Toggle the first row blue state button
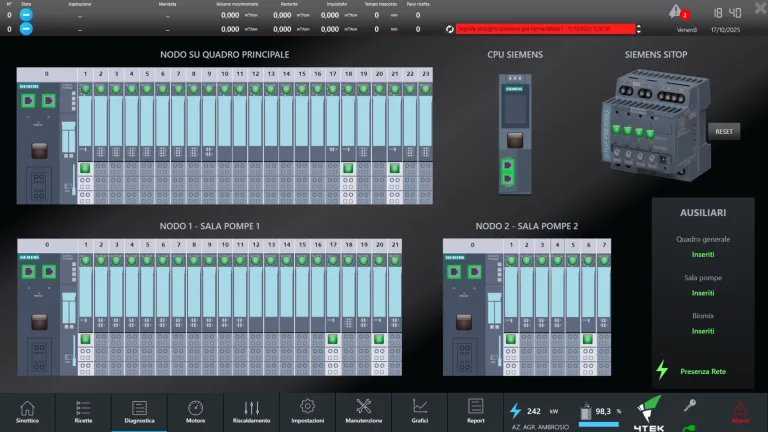The width and height of the screenshot is (768, 432). click(27, 15)
